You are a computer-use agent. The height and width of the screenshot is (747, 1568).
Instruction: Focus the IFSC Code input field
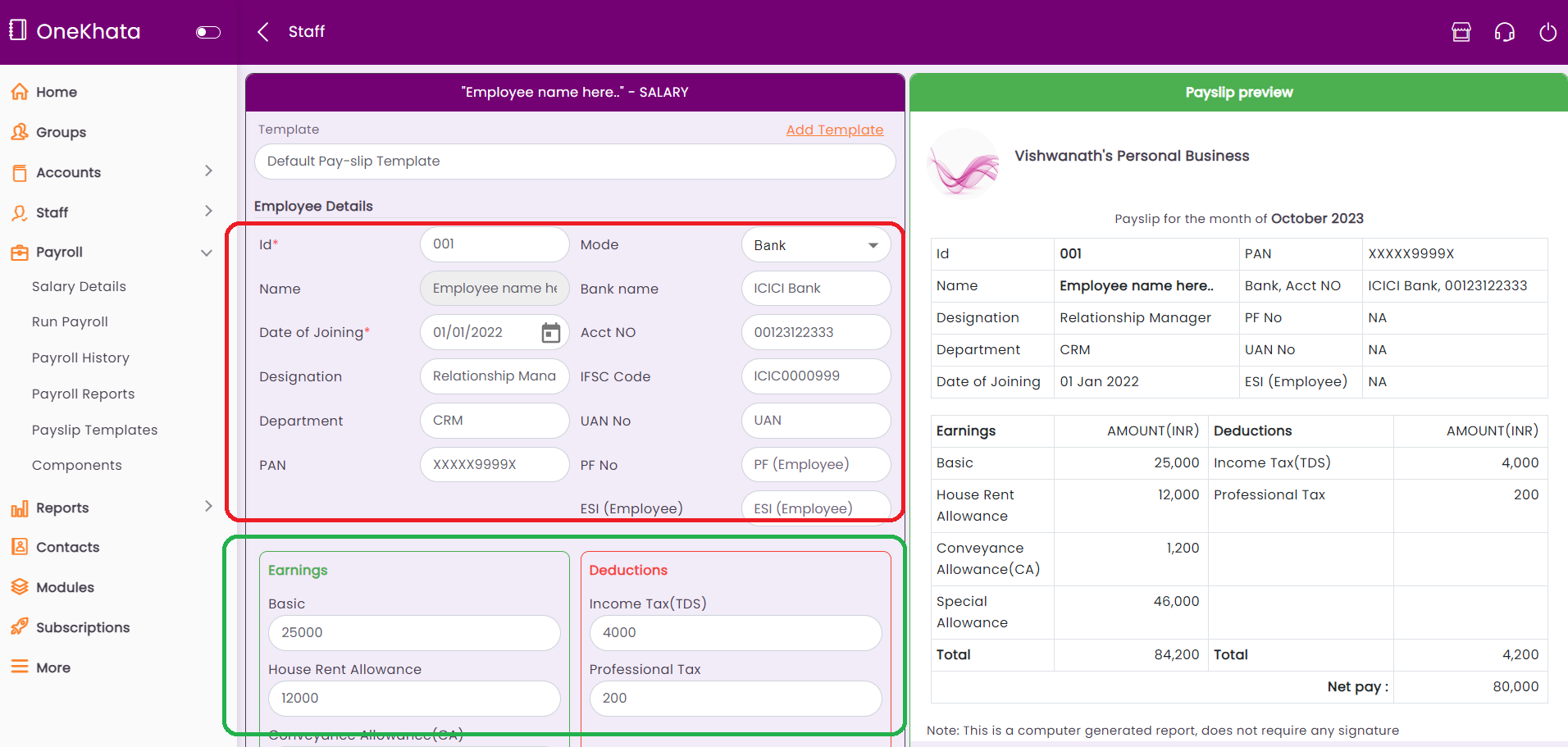[815, 376]
